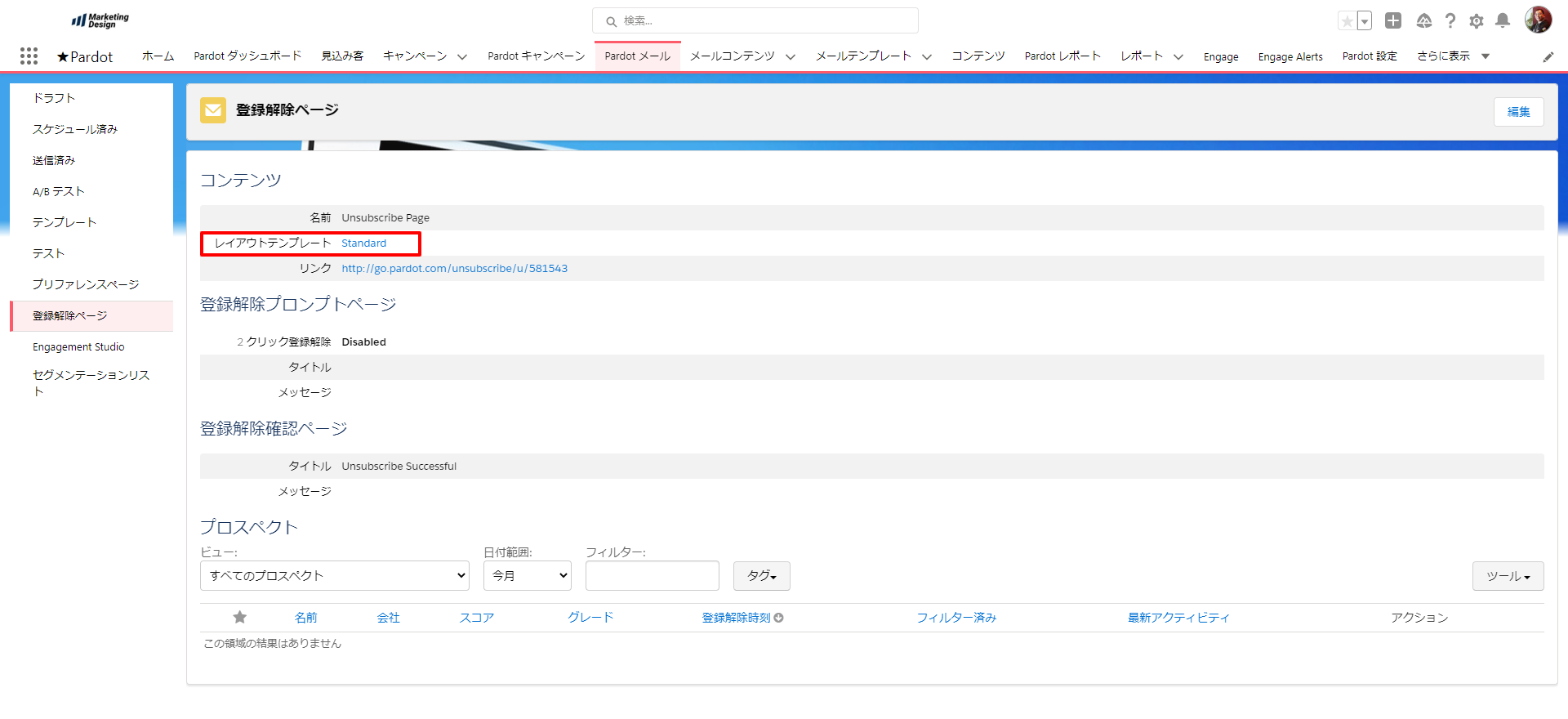Click the pencil icon to edit navigation
This screenshot has height=719, width=1568.
click(x=1548, y=56)
